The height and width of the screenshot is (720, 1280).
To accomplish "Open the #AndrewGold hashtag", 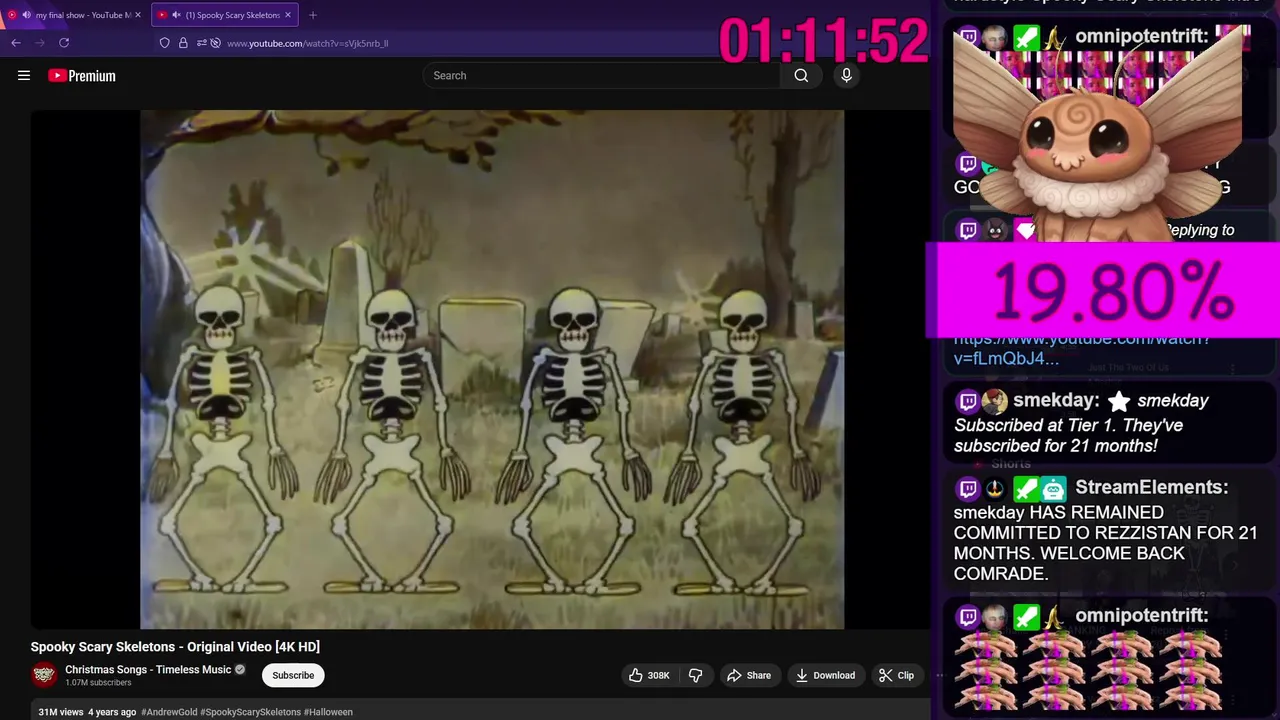I will click(x=169, y=712).
